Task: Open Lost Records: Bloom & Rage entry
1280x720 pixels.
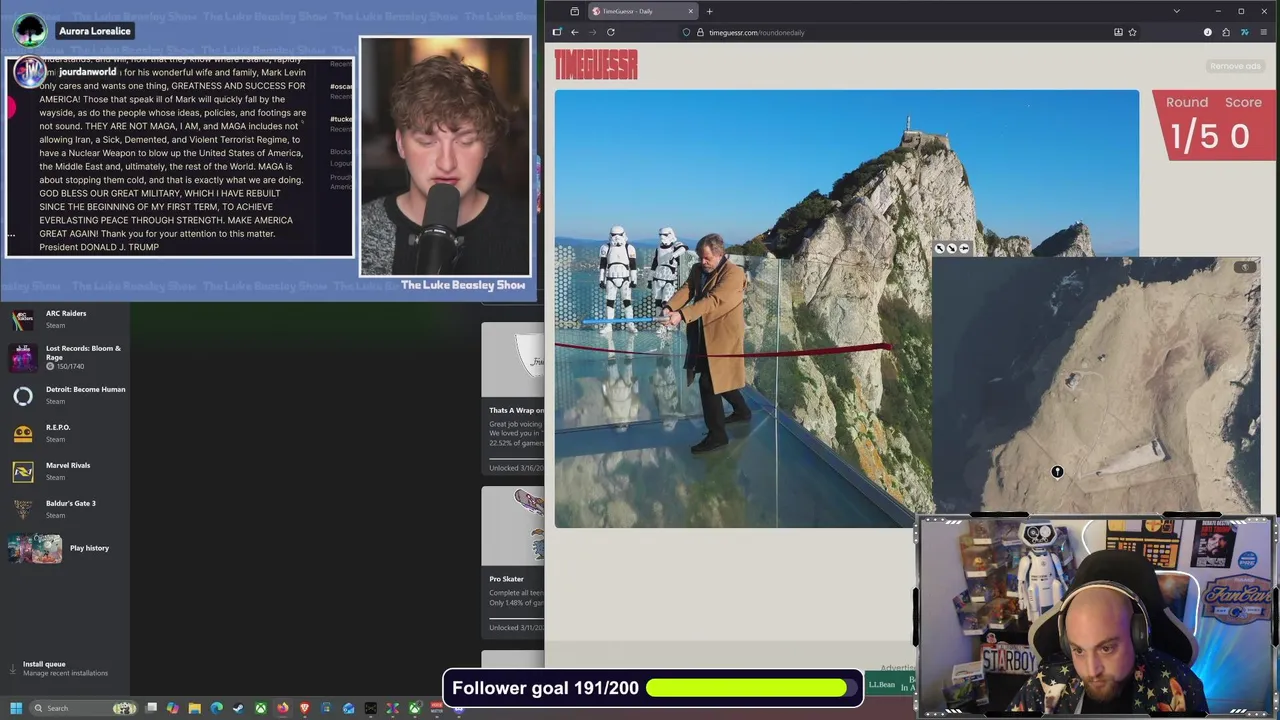Action: (x=65, y=357)
